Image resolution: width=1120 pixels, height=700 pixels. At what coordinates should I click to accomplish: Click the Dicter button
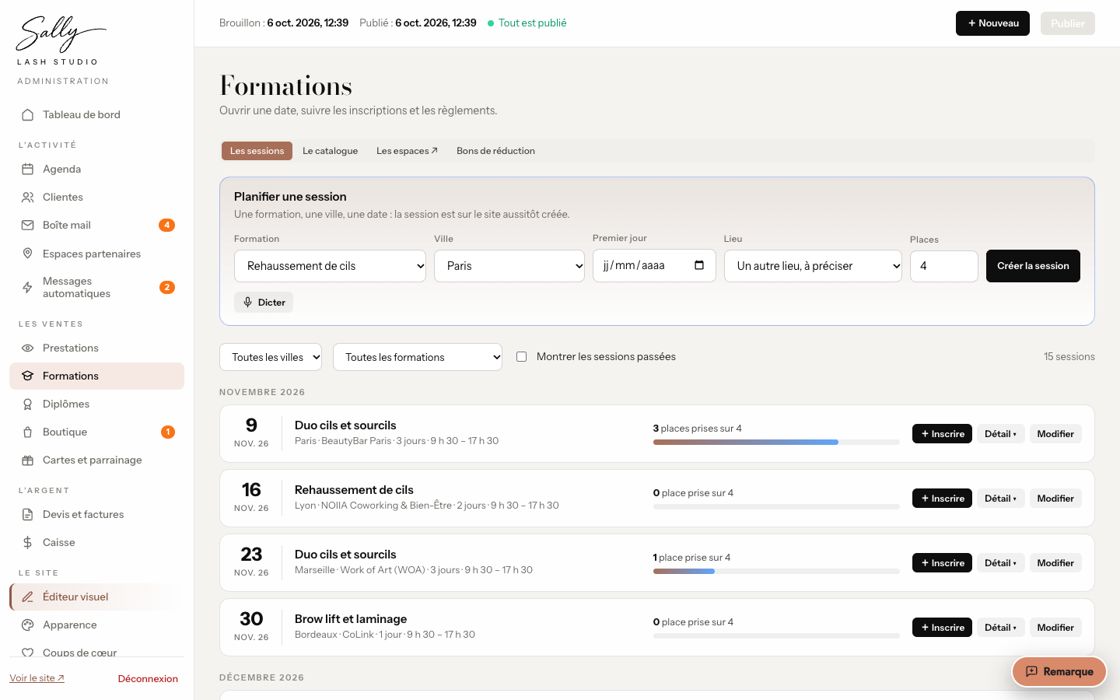pyautogui.click(x=264, y=302)
